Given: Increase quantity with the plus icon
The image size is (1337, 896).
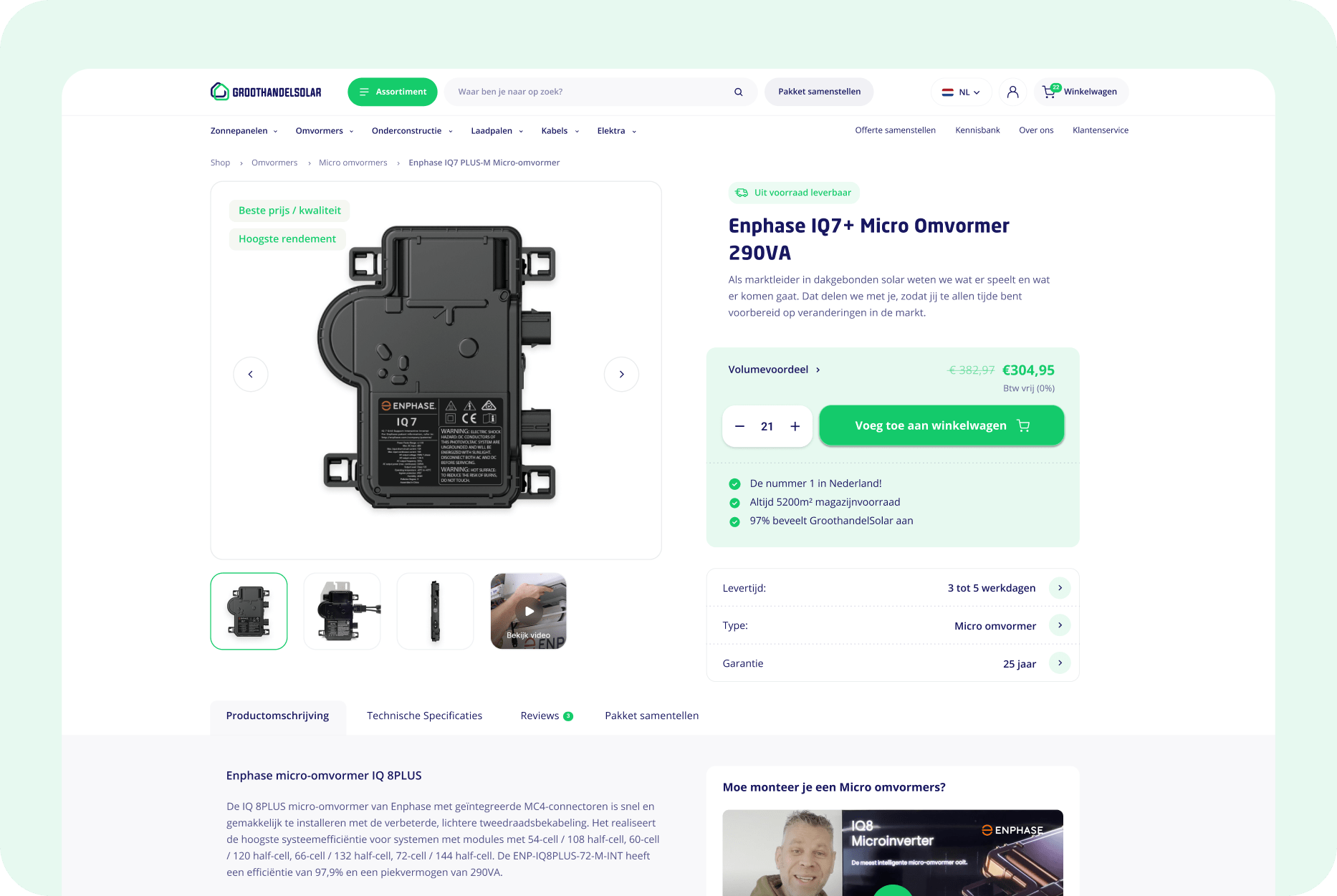Looking at the screenshot, I should click(x=795, y=426).
